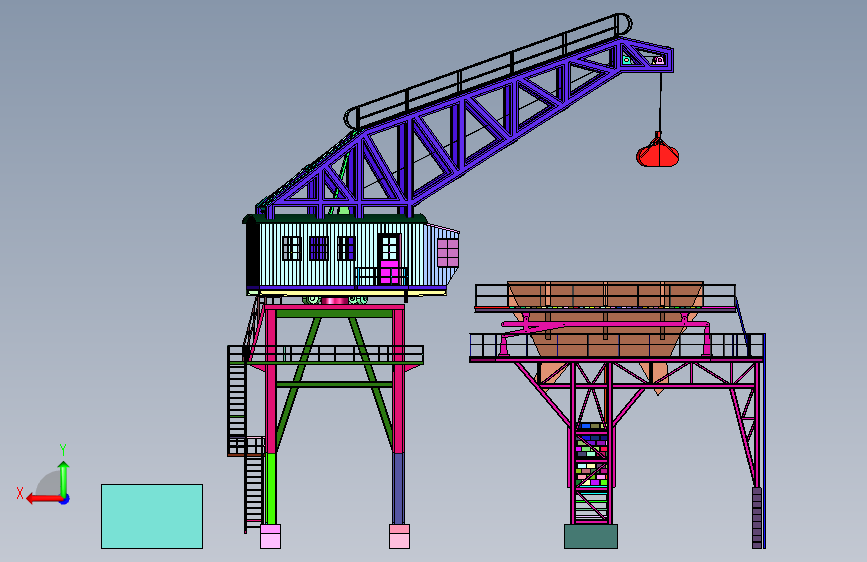
Task: Select the red grab bucket
Action: coord(657,151)
